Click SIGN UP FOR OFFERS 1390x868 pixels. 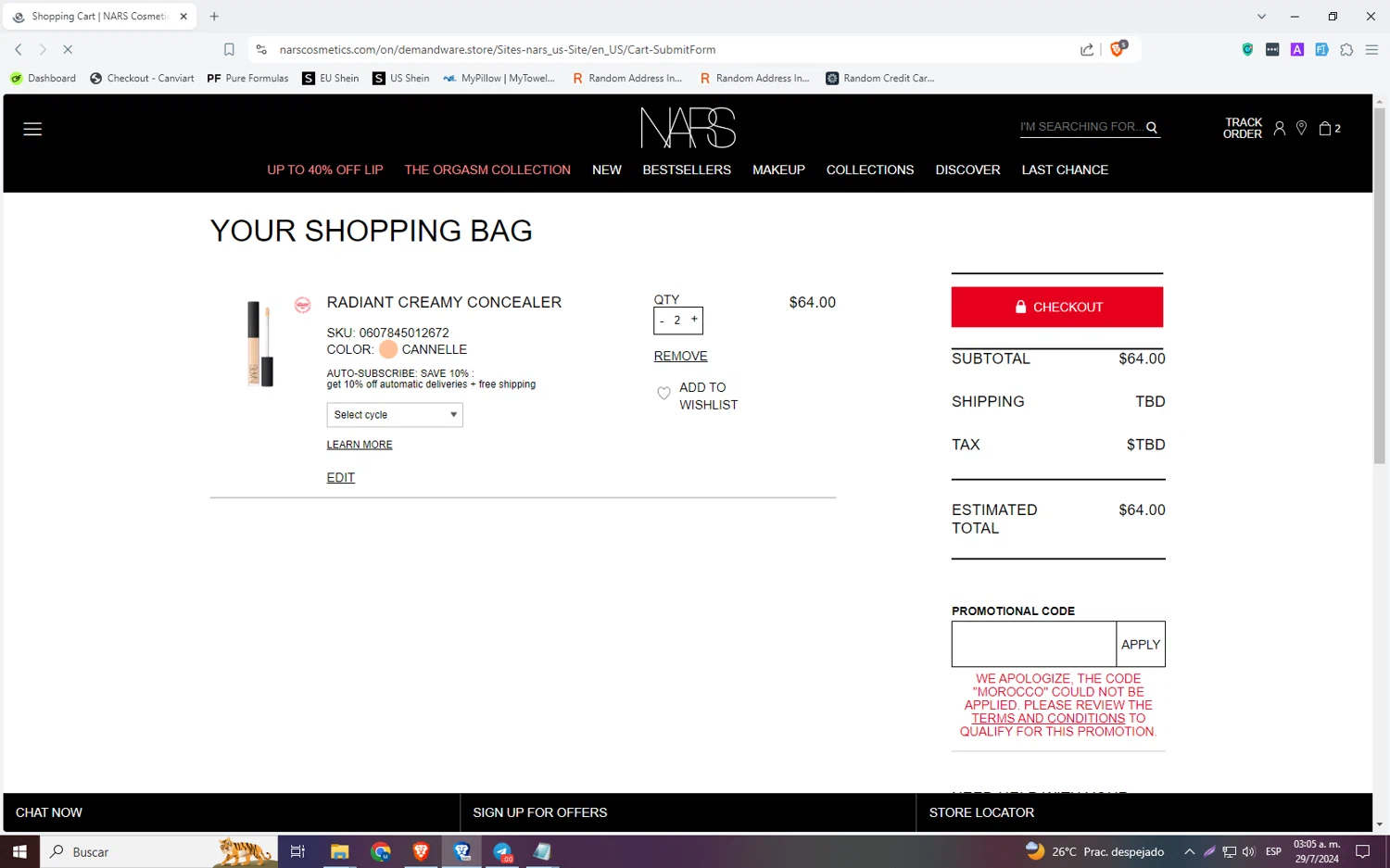540,812
